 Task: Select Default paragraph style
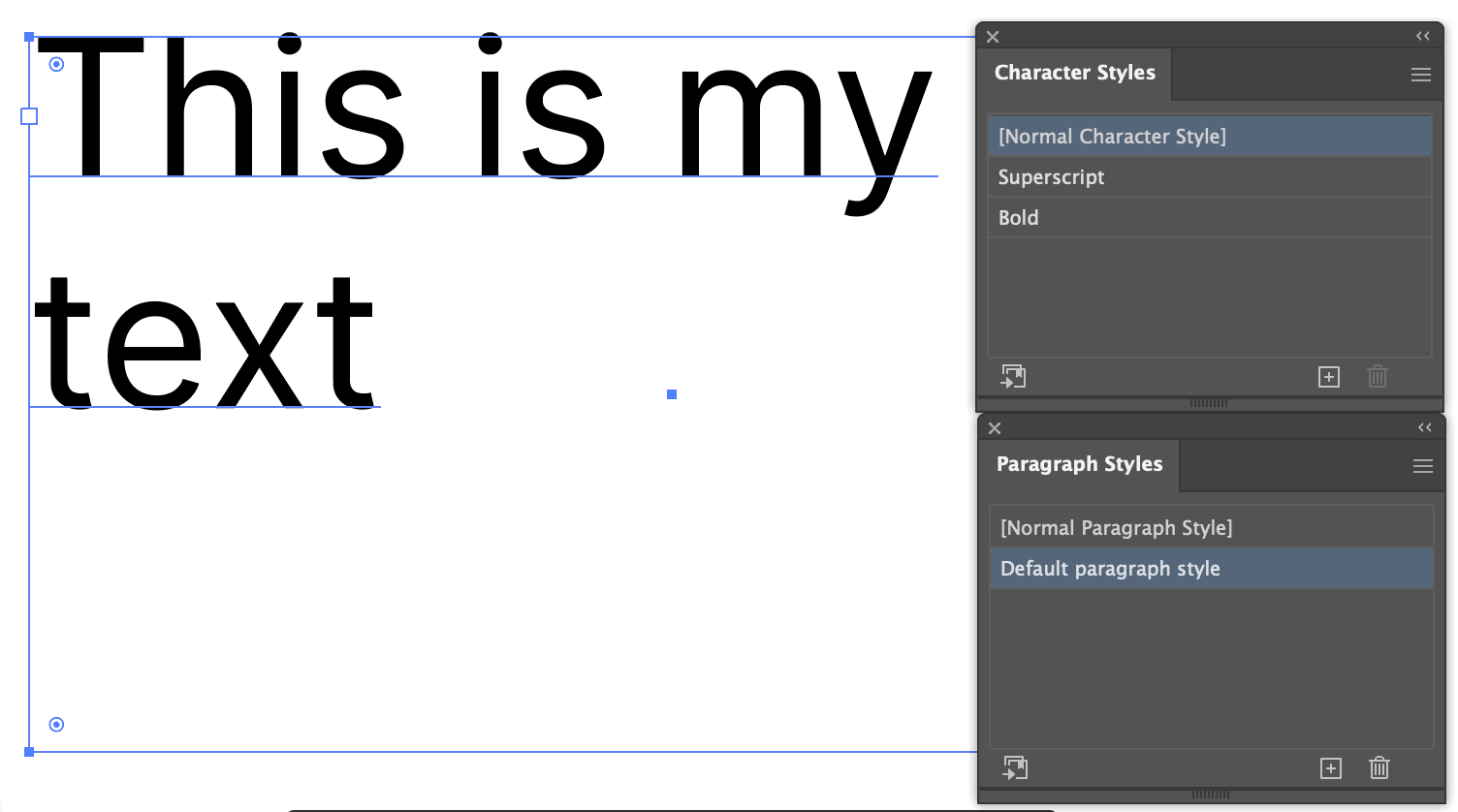click(1212, 569)
